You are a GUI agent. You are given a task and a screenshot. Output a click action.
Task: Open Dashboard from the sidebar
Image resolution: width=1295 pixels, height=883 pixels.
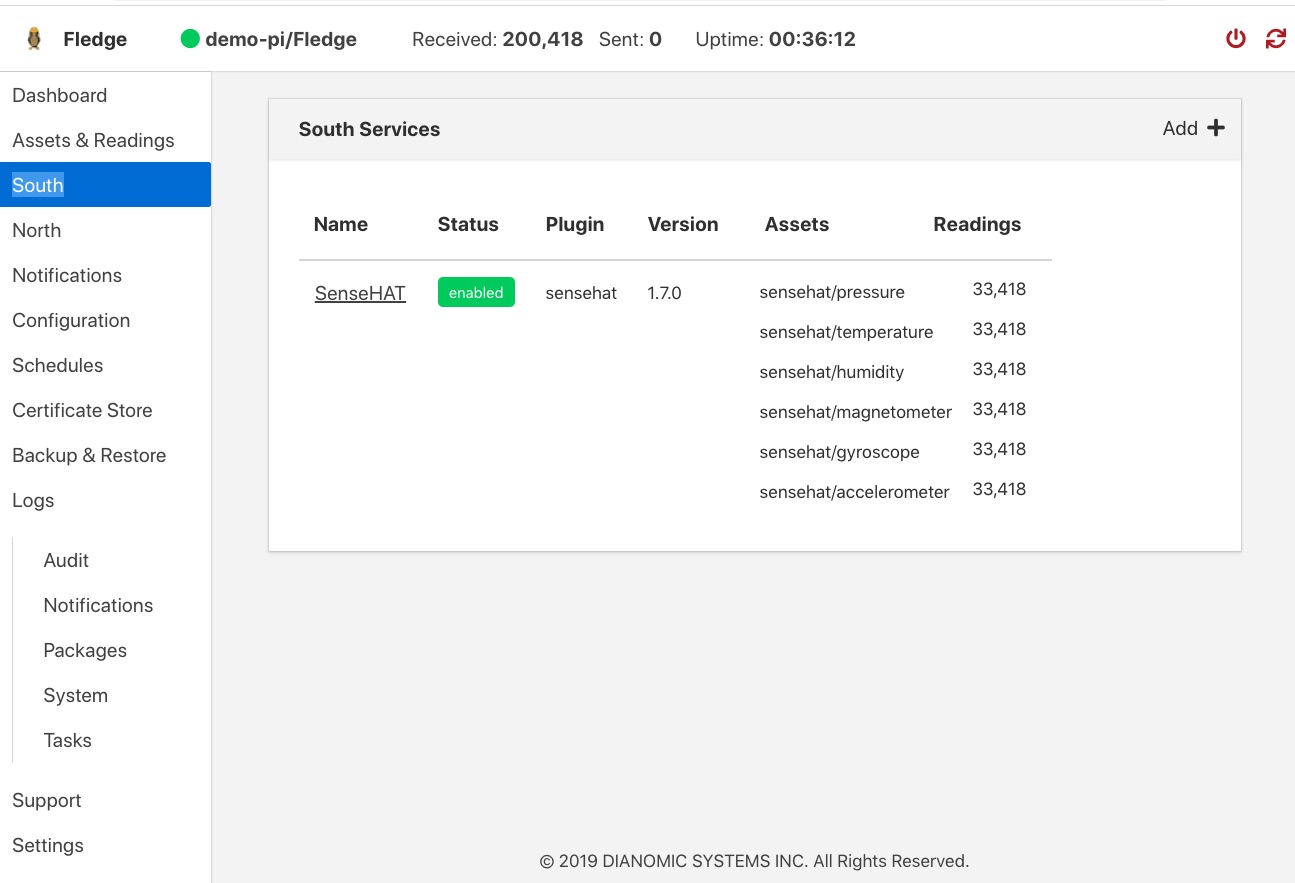59,95
